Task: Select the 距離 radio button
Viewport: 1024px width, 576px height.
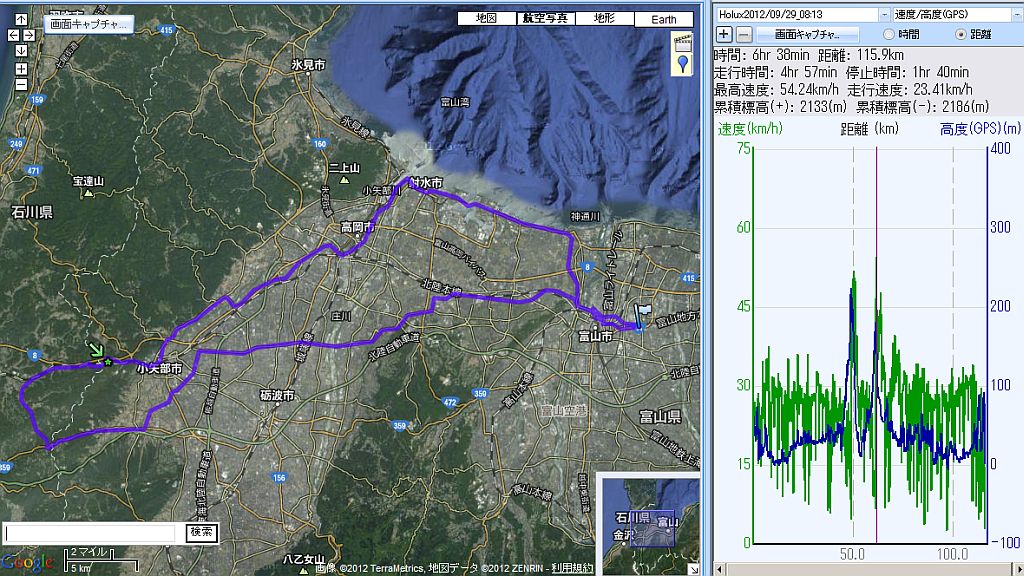Action: pyautogui.click(x=961, y=34)
